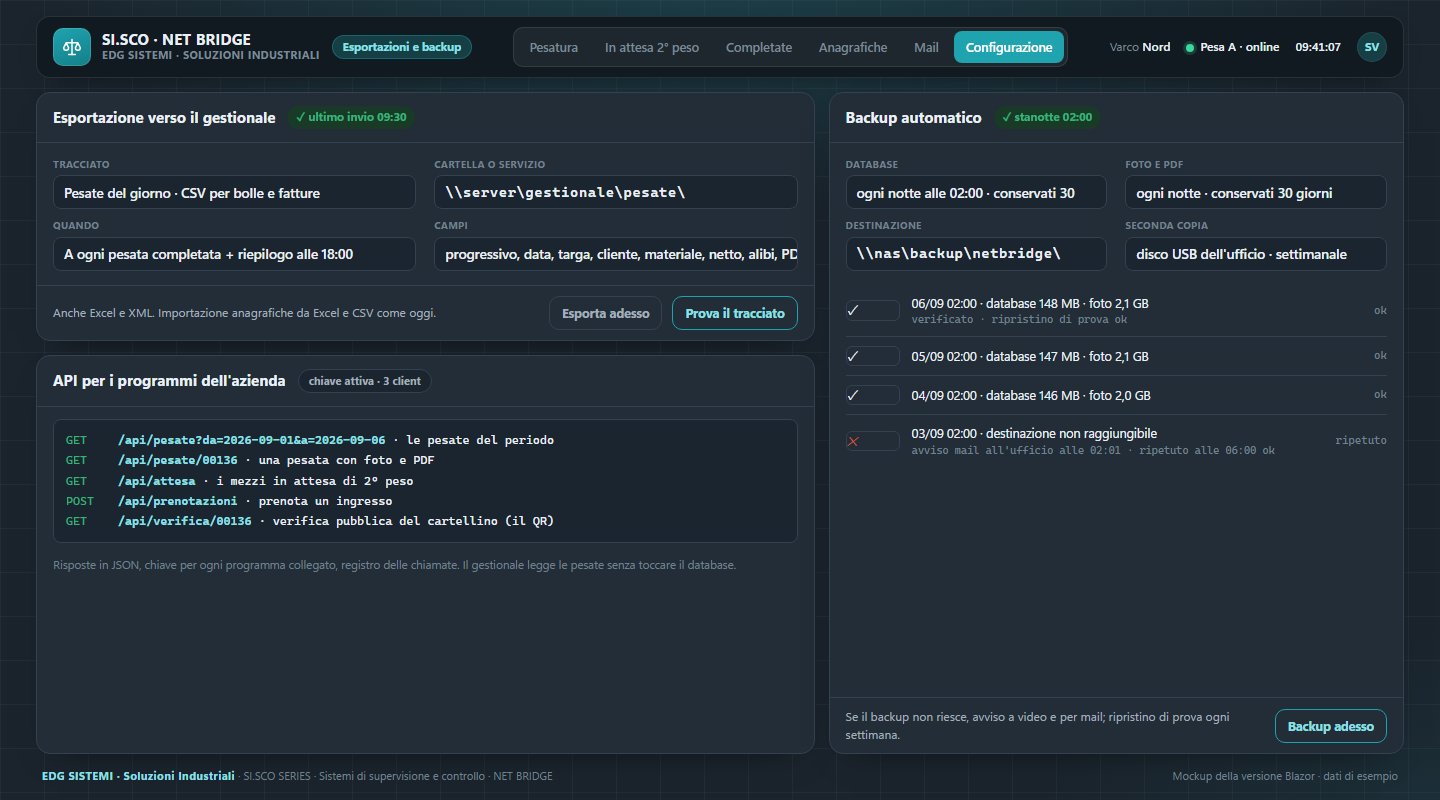Open the In attesa 2° peso tab
The image size is (1440, 800).
[652, 47]
